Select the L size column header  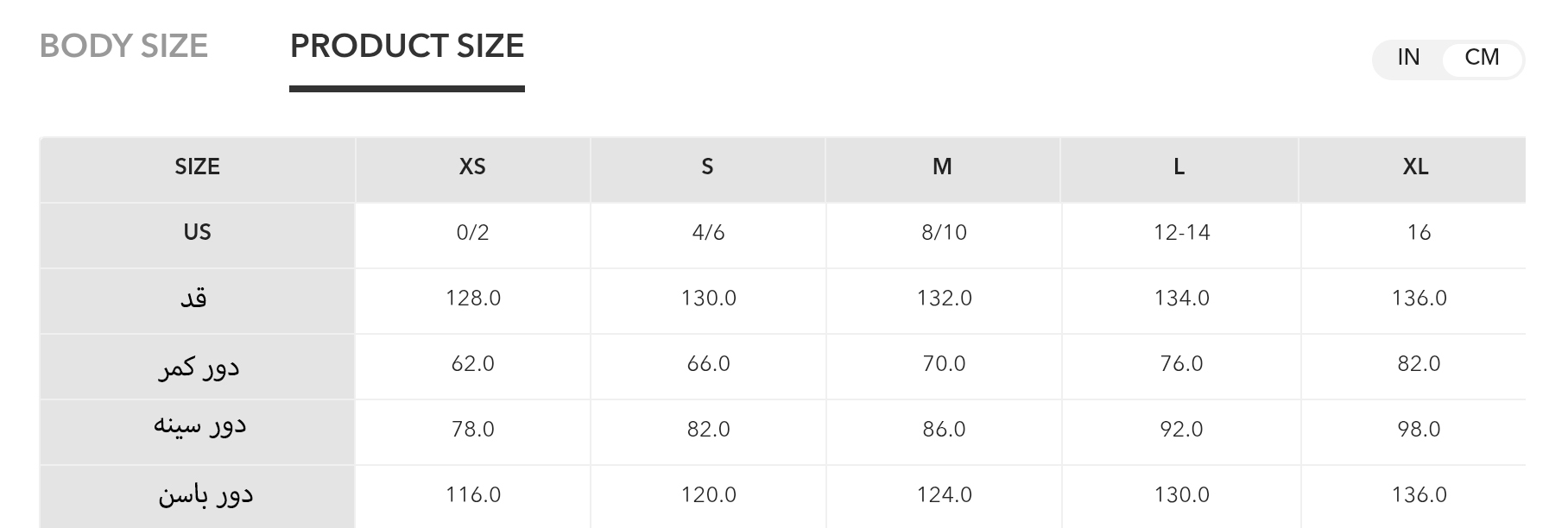[1179, 167]
